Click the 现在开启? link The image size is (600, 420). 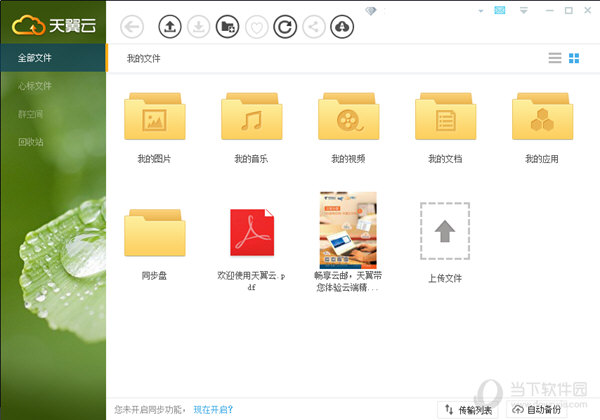click(213, 410)
